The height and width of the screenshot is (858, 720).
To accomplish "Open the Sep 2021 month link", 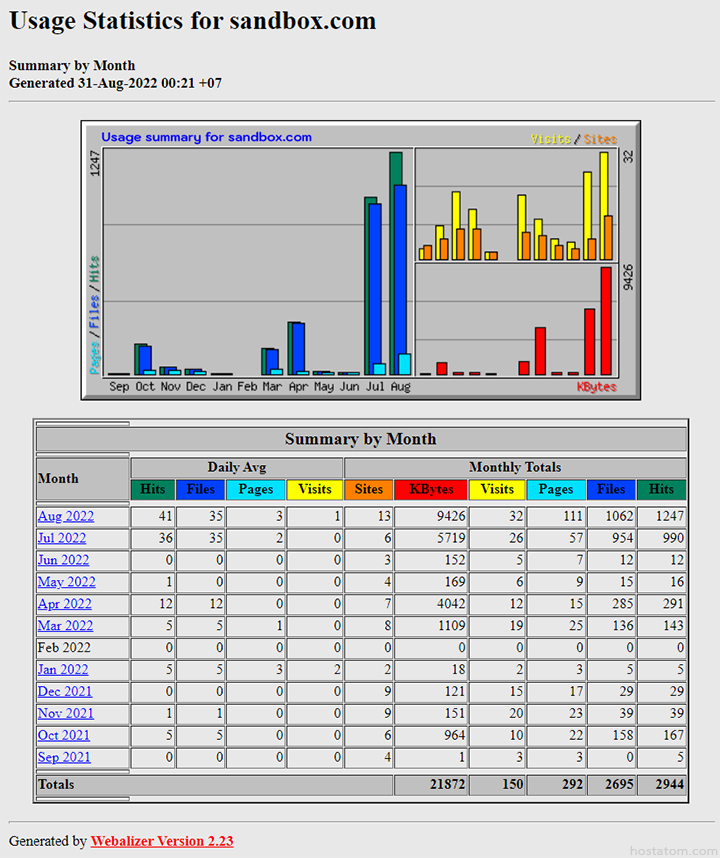I will coord(64,758).
